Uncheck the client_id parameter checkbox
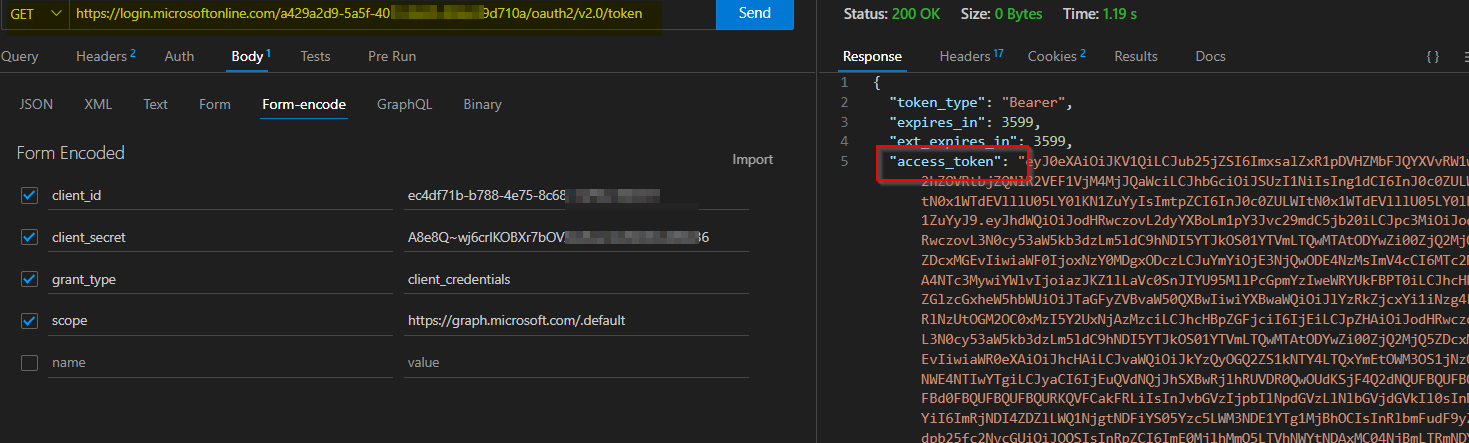The height and width of the screenshot is (443, 1469). [x=29, y=195]
